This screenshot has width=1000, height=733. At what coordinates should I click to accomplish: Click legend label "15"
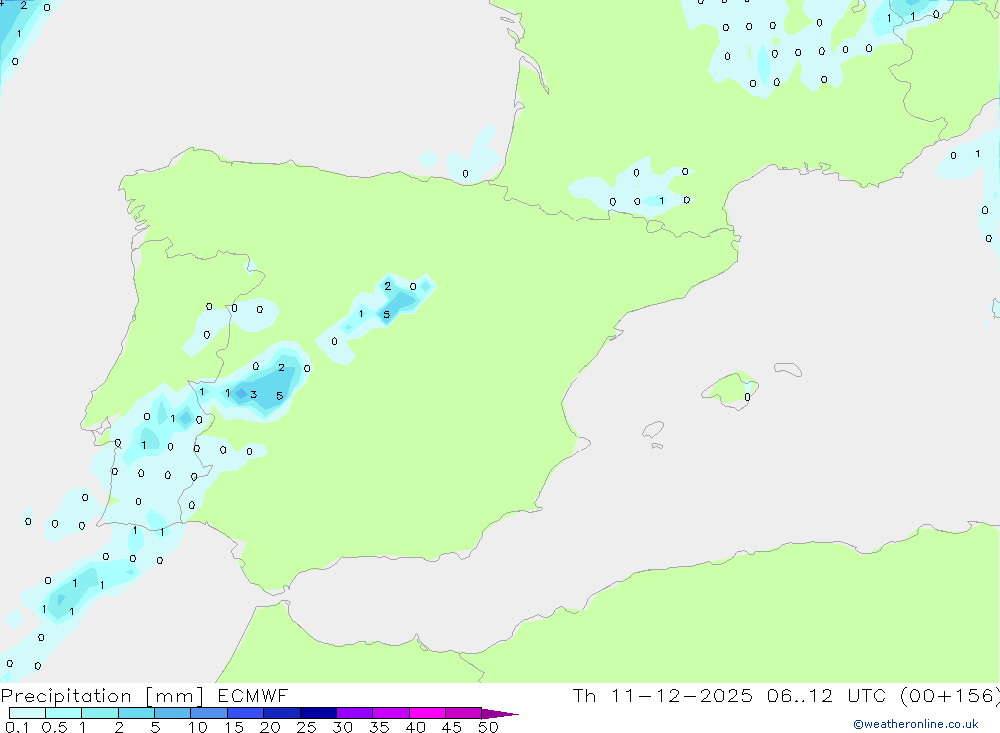(x=234, y=727)
